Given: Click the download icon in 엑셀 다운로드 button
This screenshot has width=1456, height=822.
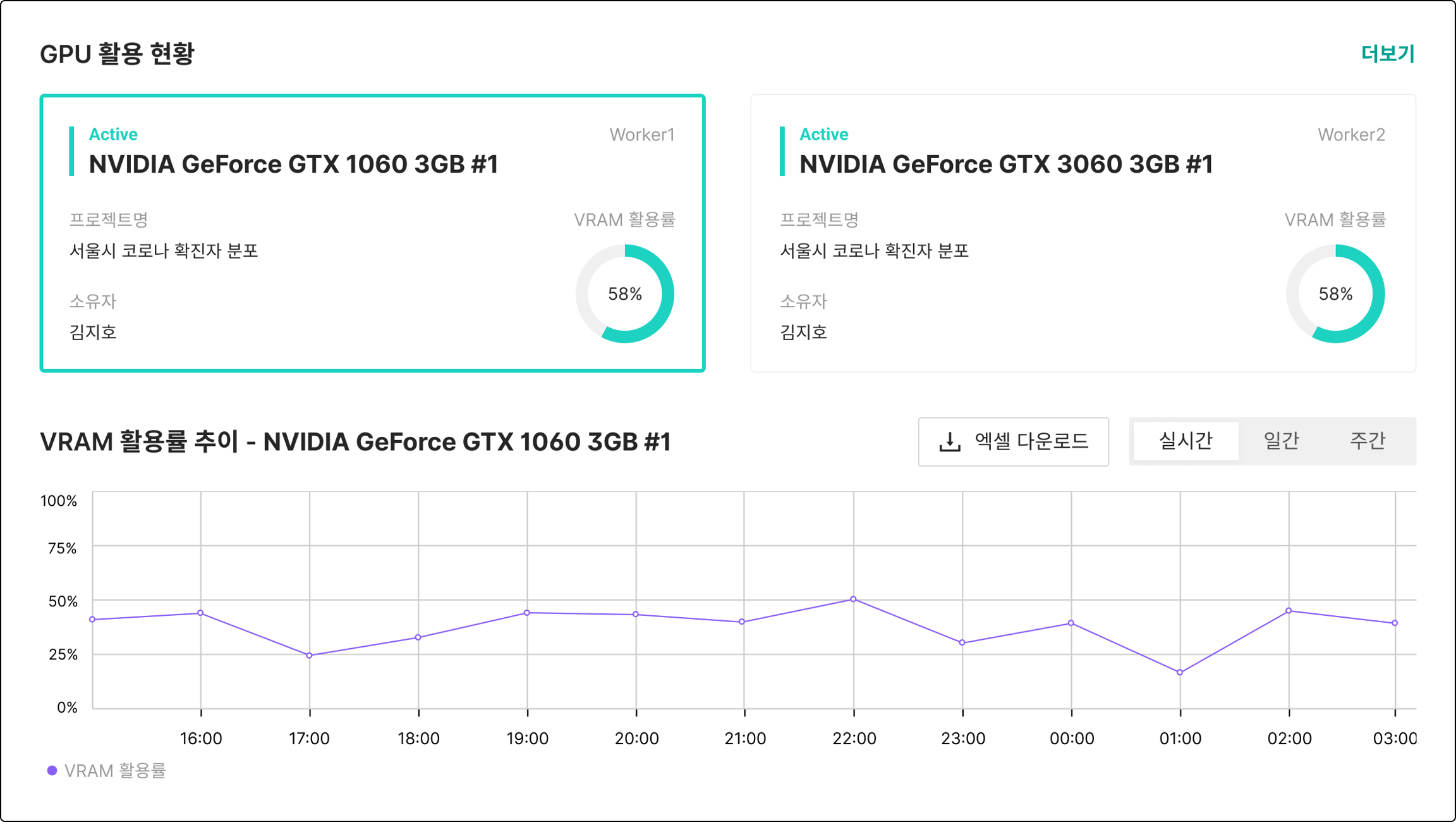Looking at the screenshot, I should coord(949,442).
